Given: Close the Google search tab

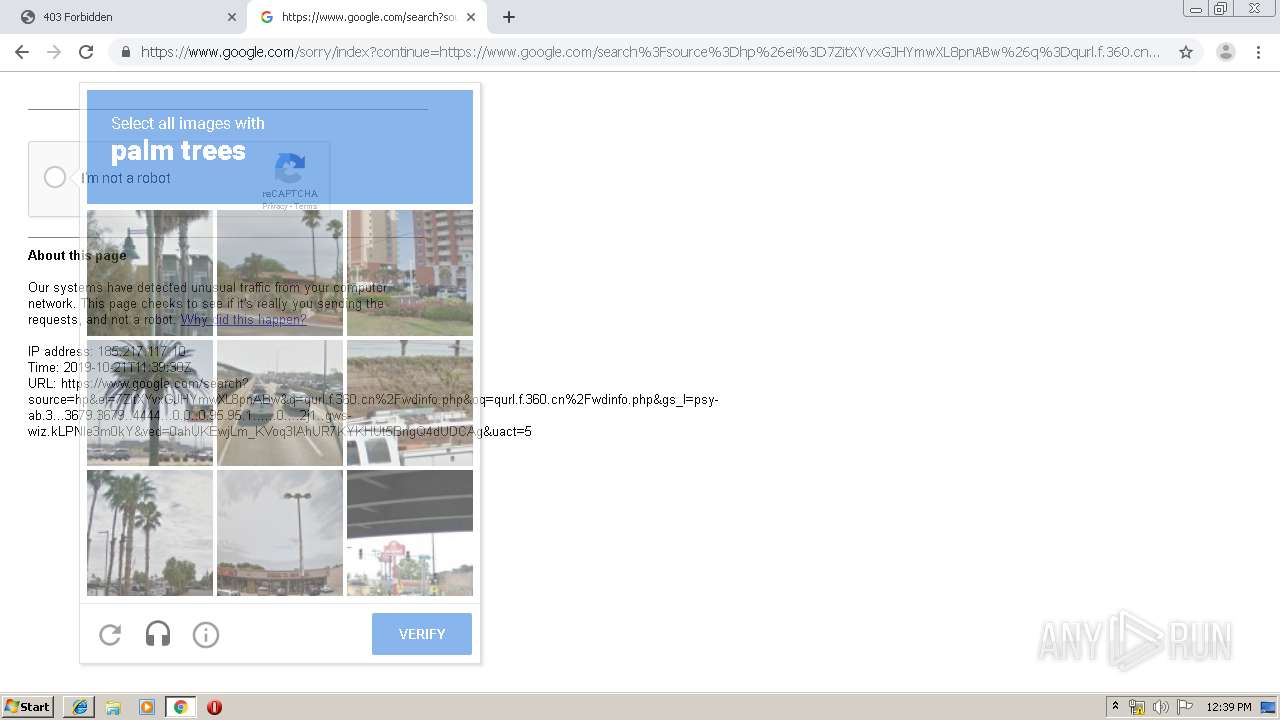Looking at the screenshot, I should click(471, 17).
